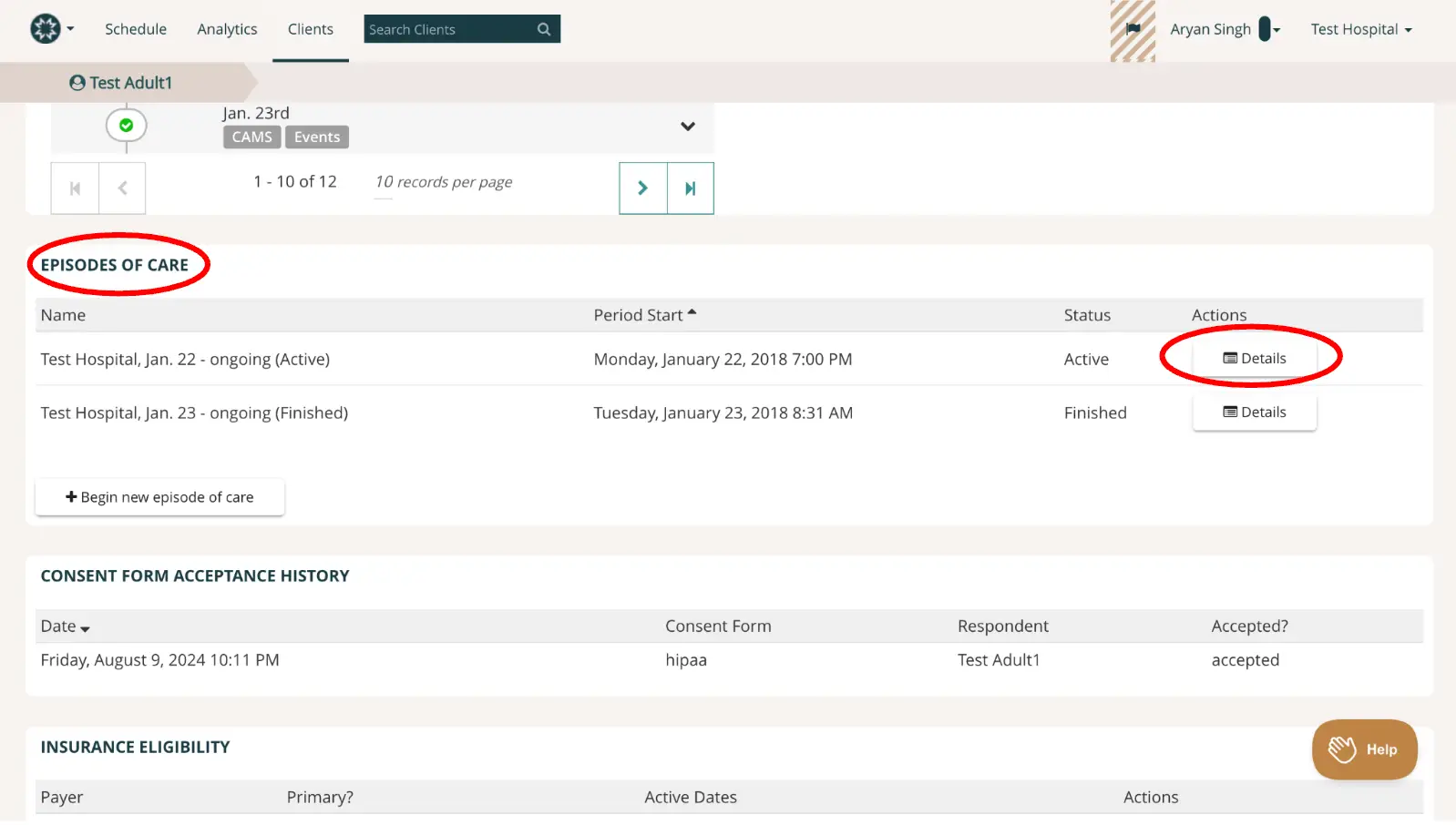The image size is (1456, 825).
Task: Click the 'hipaa' consent form cell
Action: pos(685,660)
